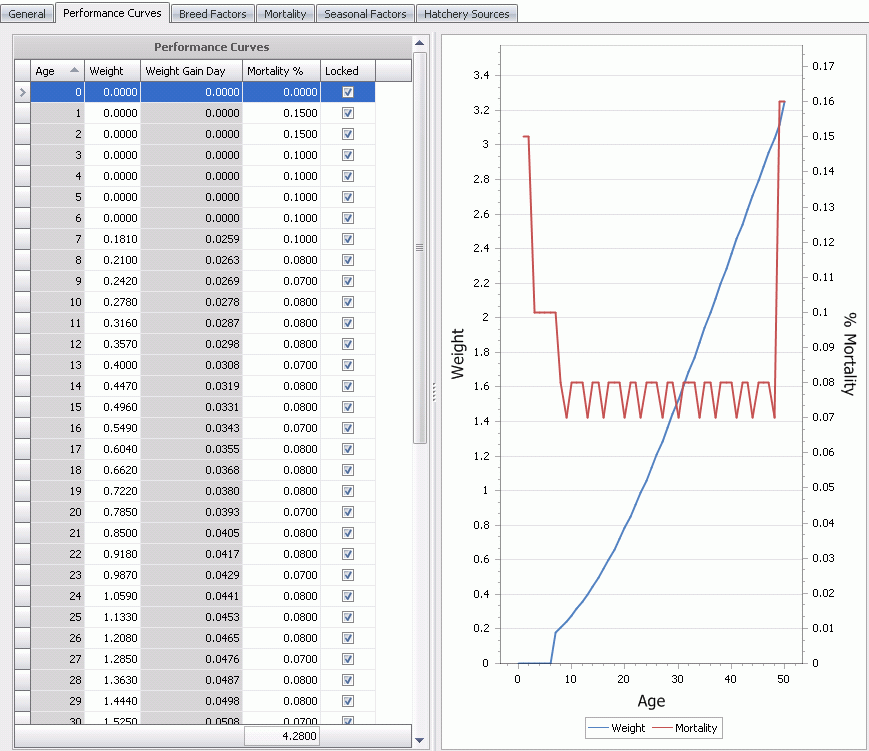Toggle Locked checkbox for age 2
869x751 pixels.
coord(348,134)
